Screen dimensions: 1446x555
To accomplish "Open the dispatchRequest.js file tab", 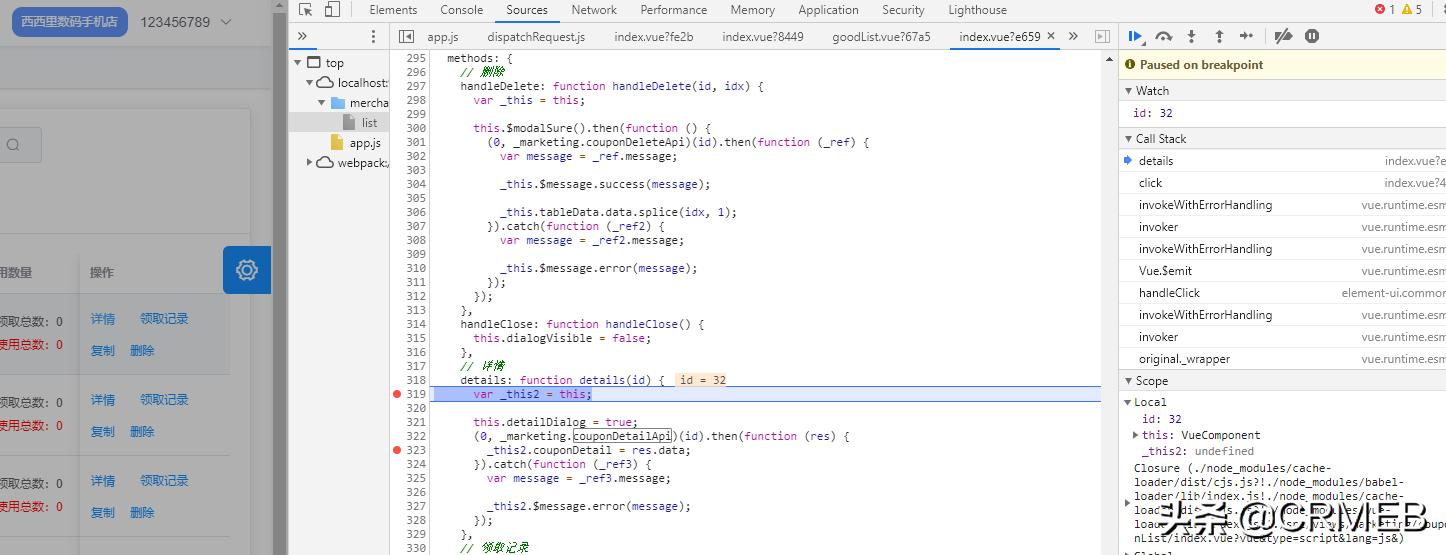I will click(536, 37).
